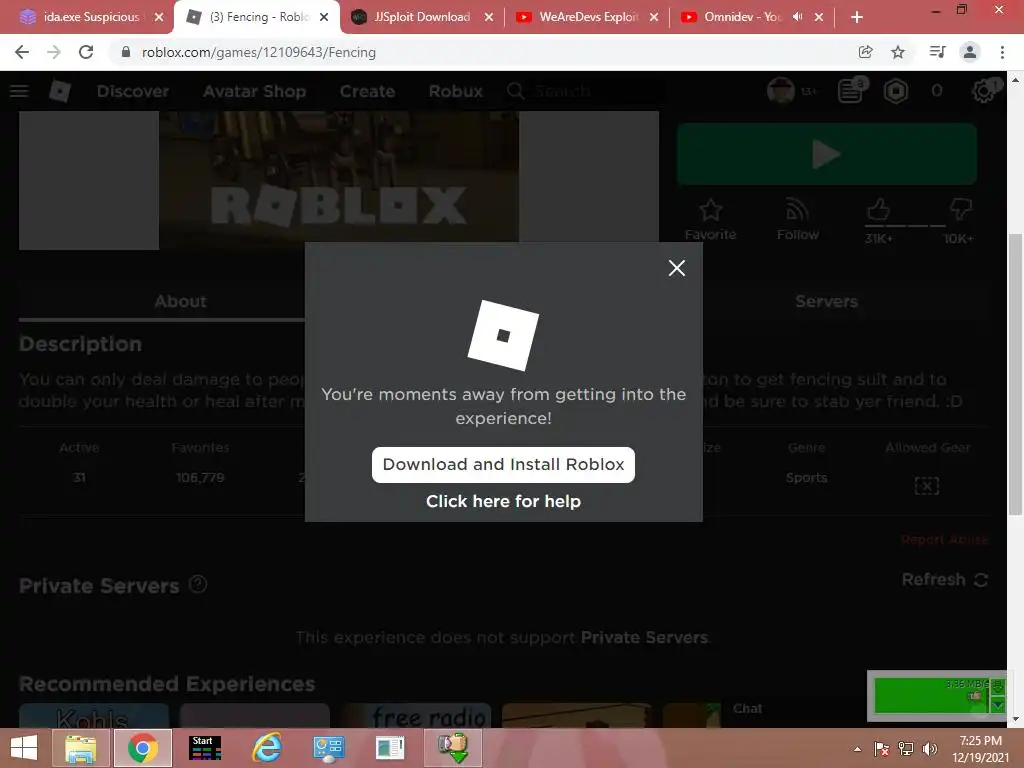Switch to JJSploit Download tab

pos(422,17)
